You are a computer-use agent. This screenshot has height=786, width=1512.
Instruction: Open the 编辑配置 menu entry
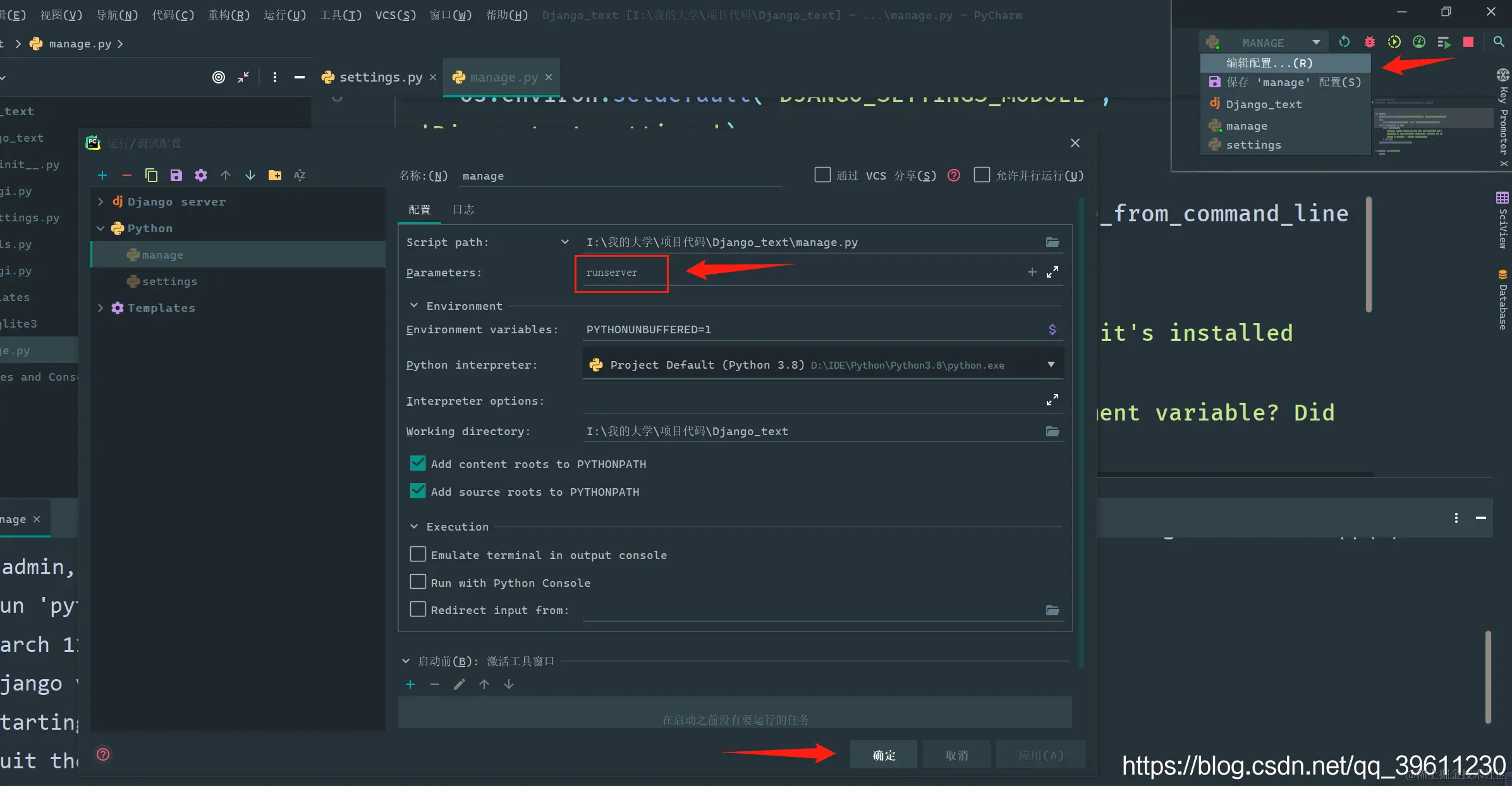pos(1269,63)
